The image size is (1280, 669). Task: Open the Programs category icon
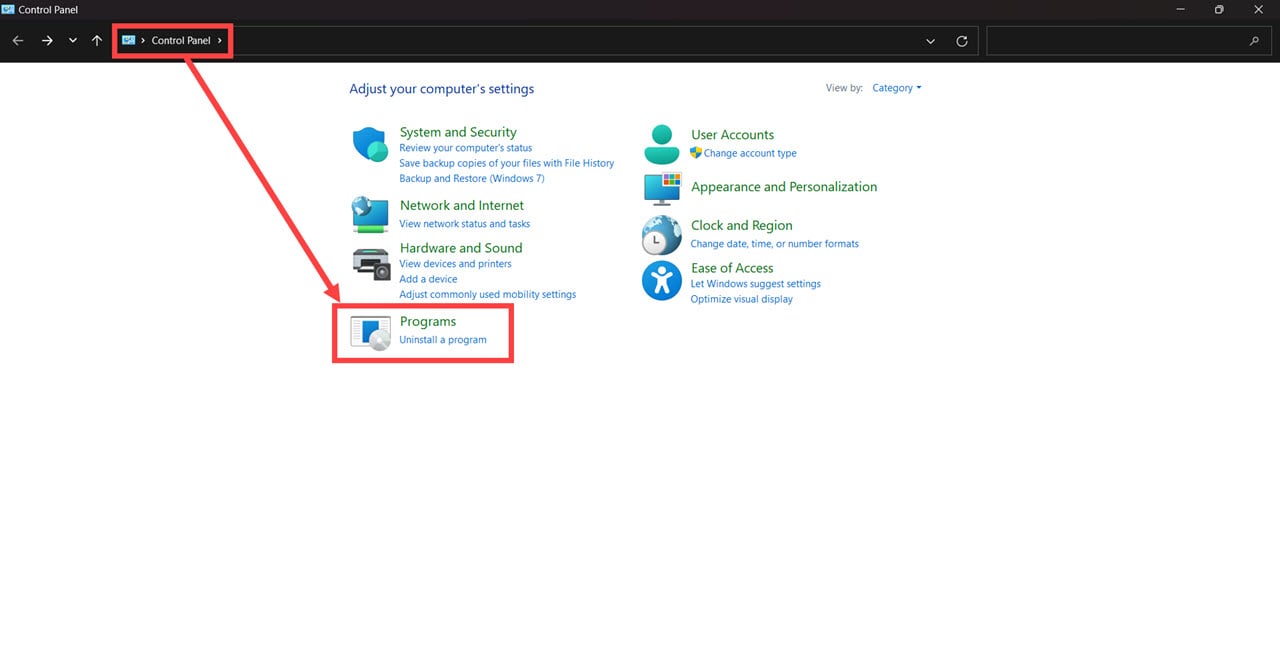coord(370,333)
